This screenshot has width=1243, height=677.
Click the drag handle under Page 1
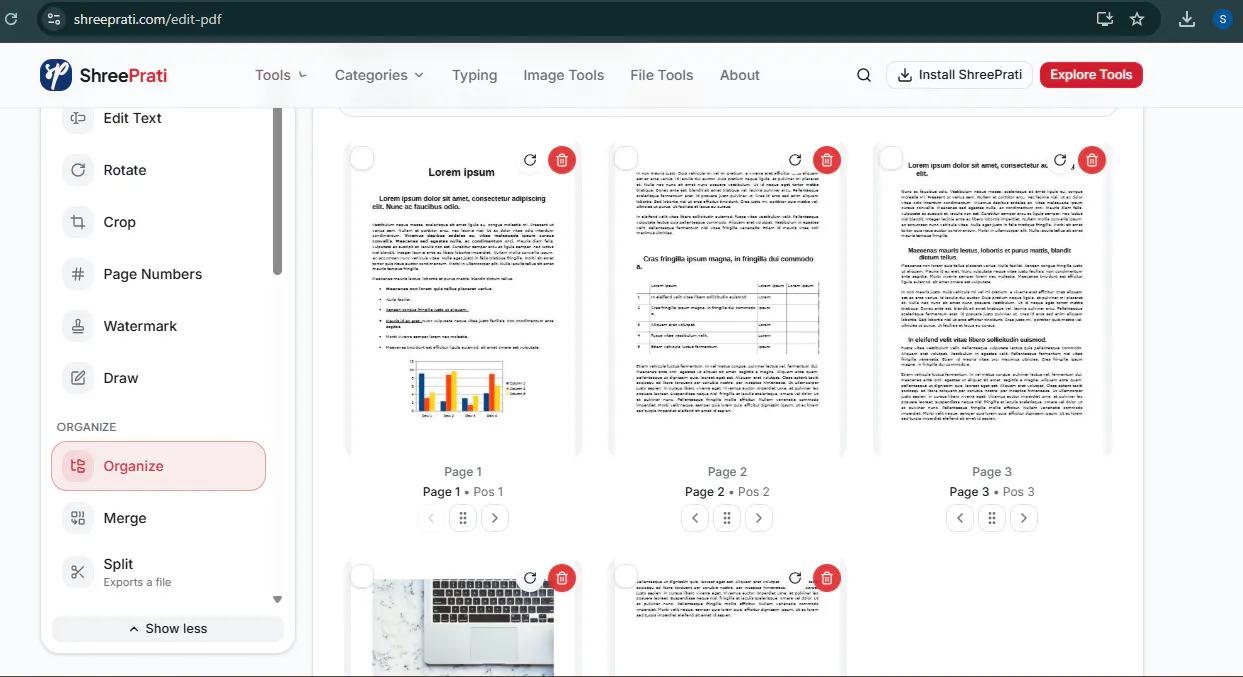(x=463, y=518)
